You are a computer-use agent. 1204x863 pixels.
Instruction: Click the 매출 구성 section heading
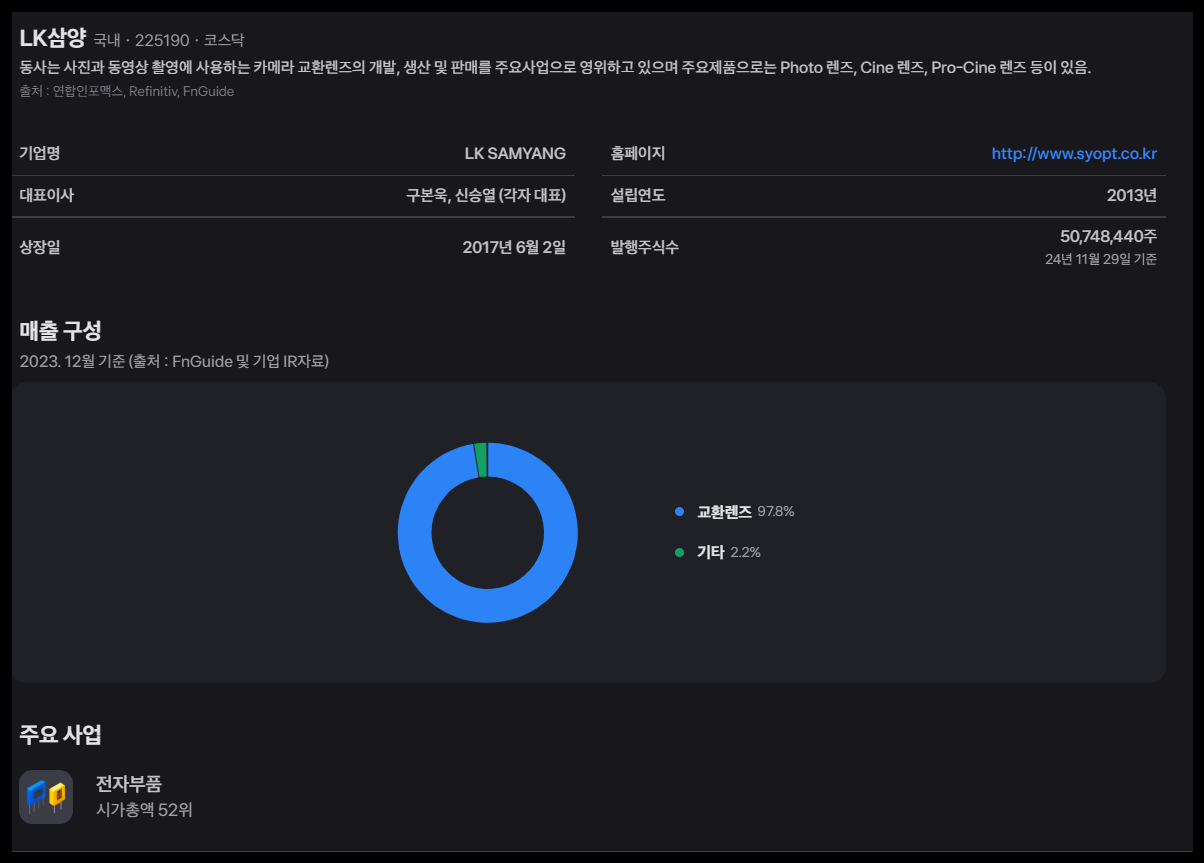point(60,330)
